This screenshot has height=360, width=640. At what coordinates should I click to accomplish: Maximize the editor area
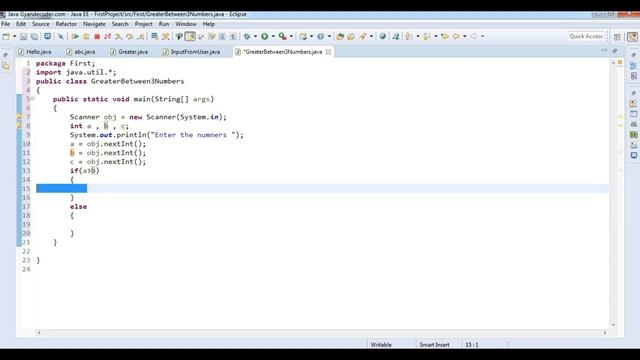615,51
